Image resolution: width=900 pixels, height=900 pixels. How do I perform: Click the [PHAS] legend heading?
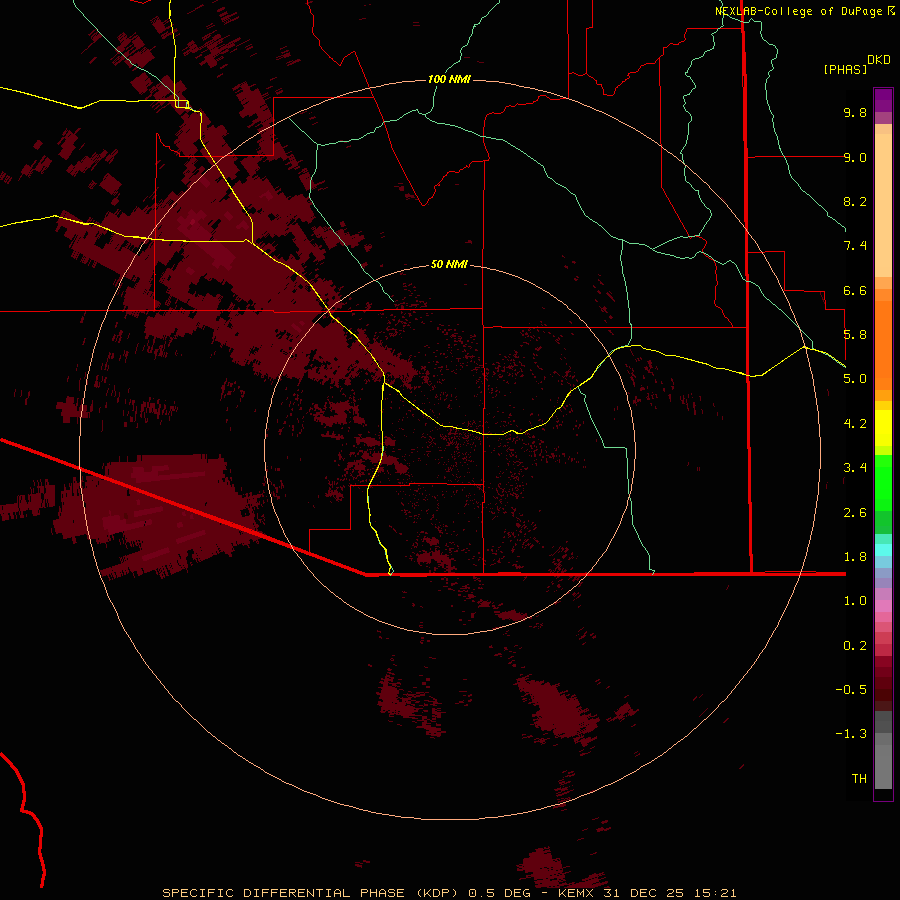(845, 69)
